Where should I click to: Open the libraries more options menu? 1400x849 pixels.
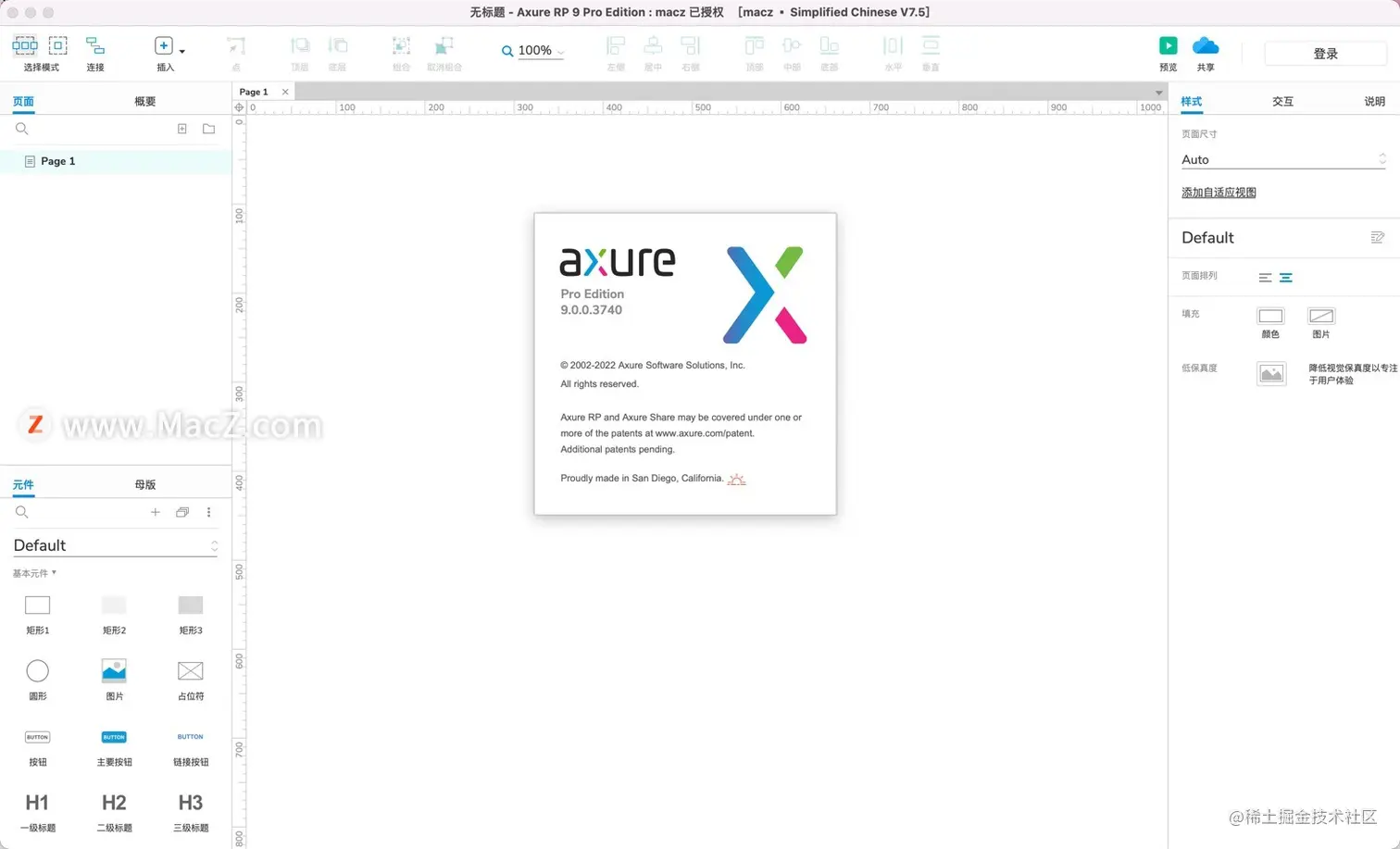(x=209, y=512)
